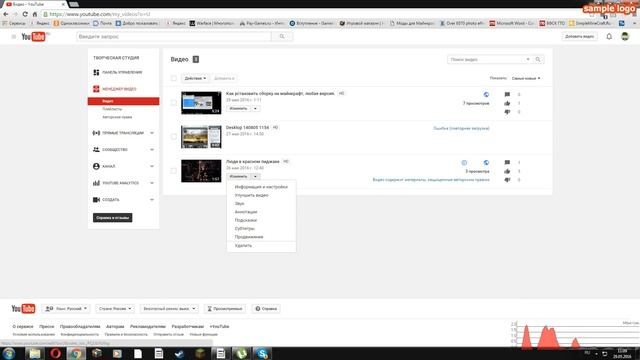Click the search magnifier button in header
Screen dimensions: 640x360
[282, 37]
